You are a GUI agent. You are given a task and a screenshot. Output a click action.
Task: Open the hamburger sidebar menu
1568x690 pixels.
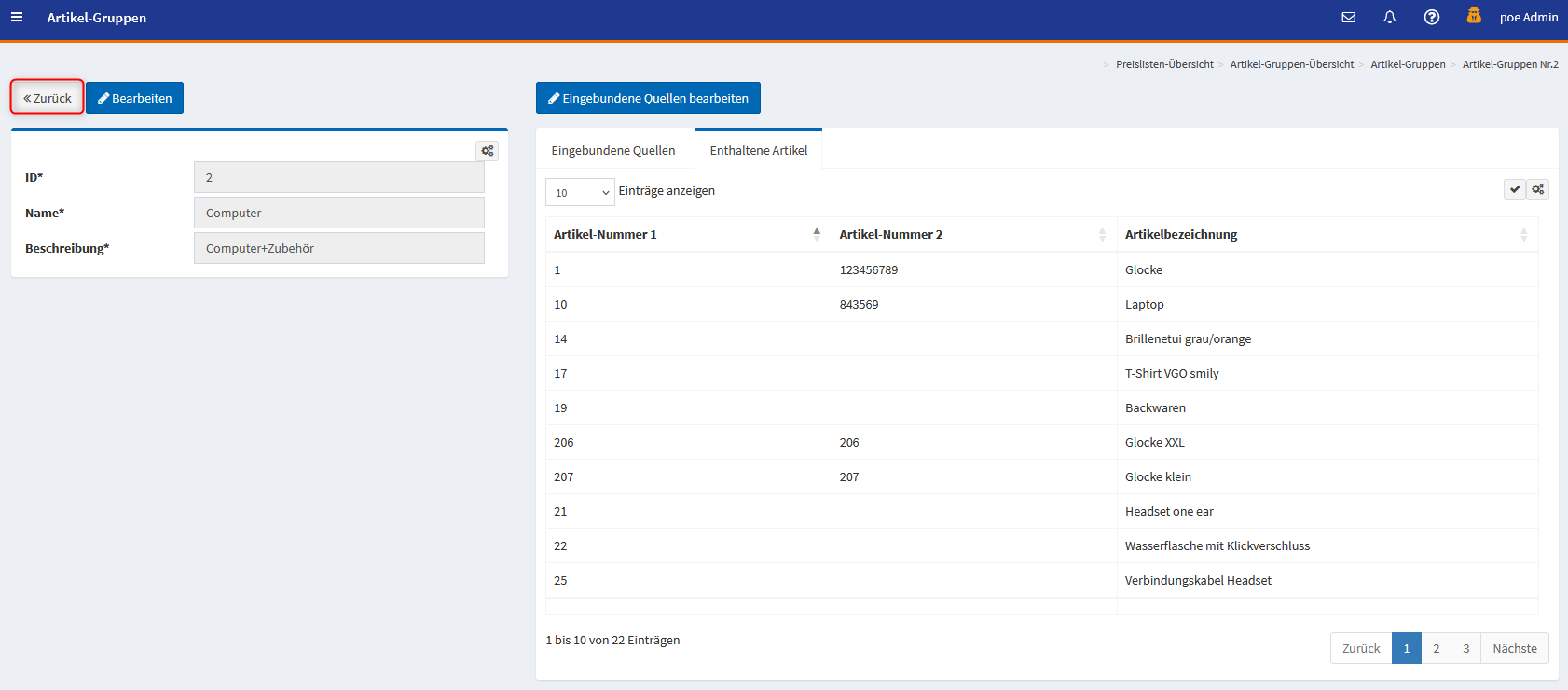point(17,17)
